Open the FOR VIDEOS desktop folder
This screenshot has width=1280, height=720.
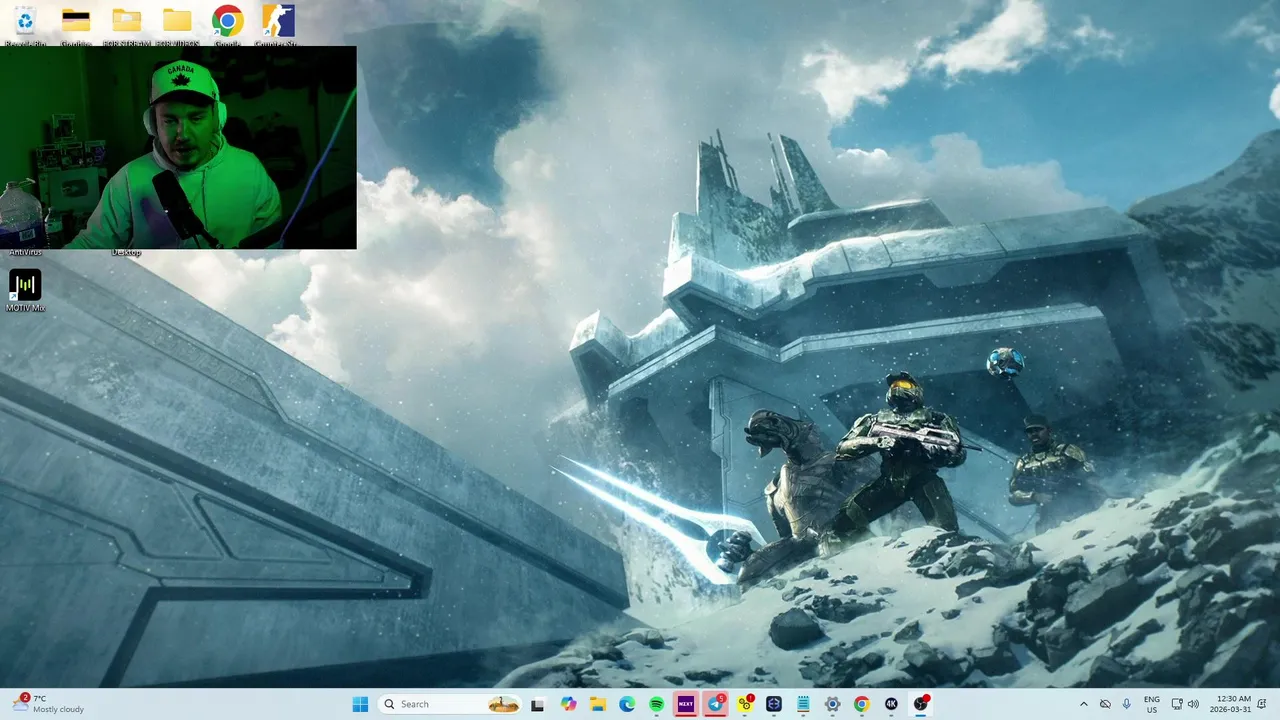(177, 23)
